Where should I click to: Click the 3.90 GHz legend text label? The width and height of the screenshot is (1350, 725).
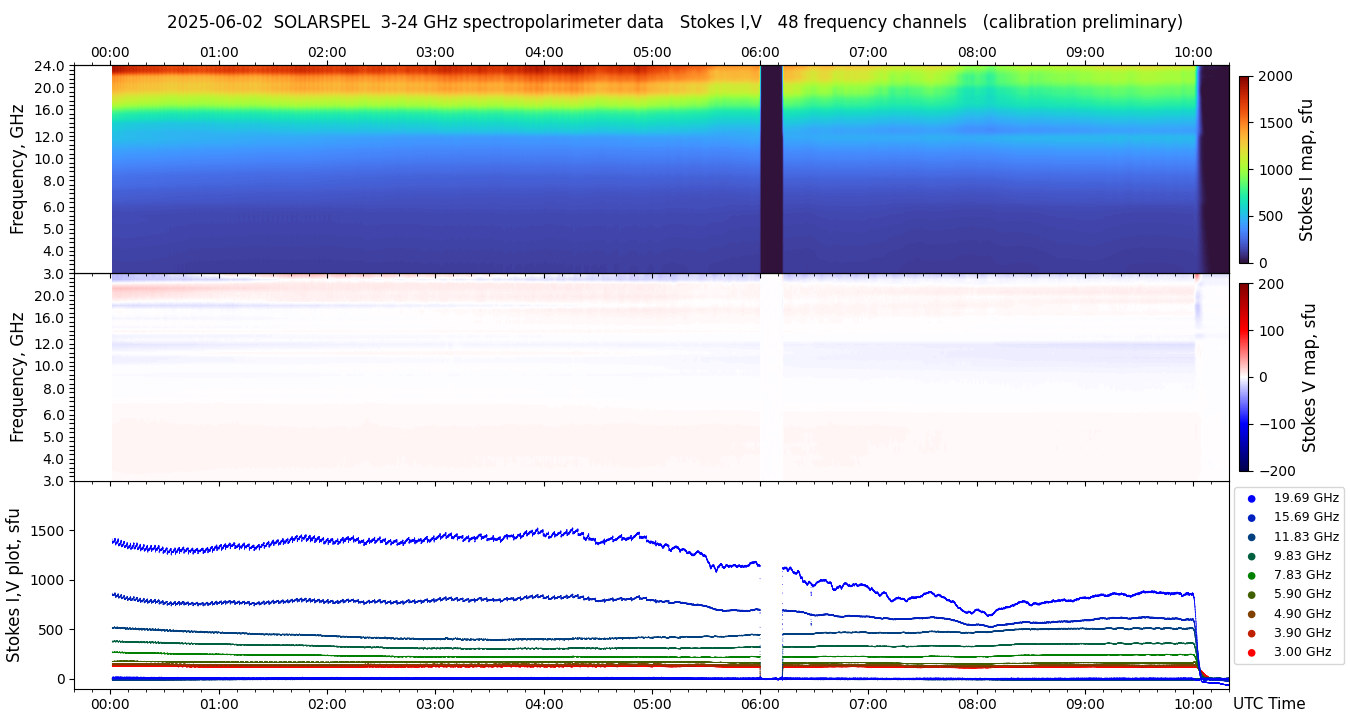[x=1302, y=633]
